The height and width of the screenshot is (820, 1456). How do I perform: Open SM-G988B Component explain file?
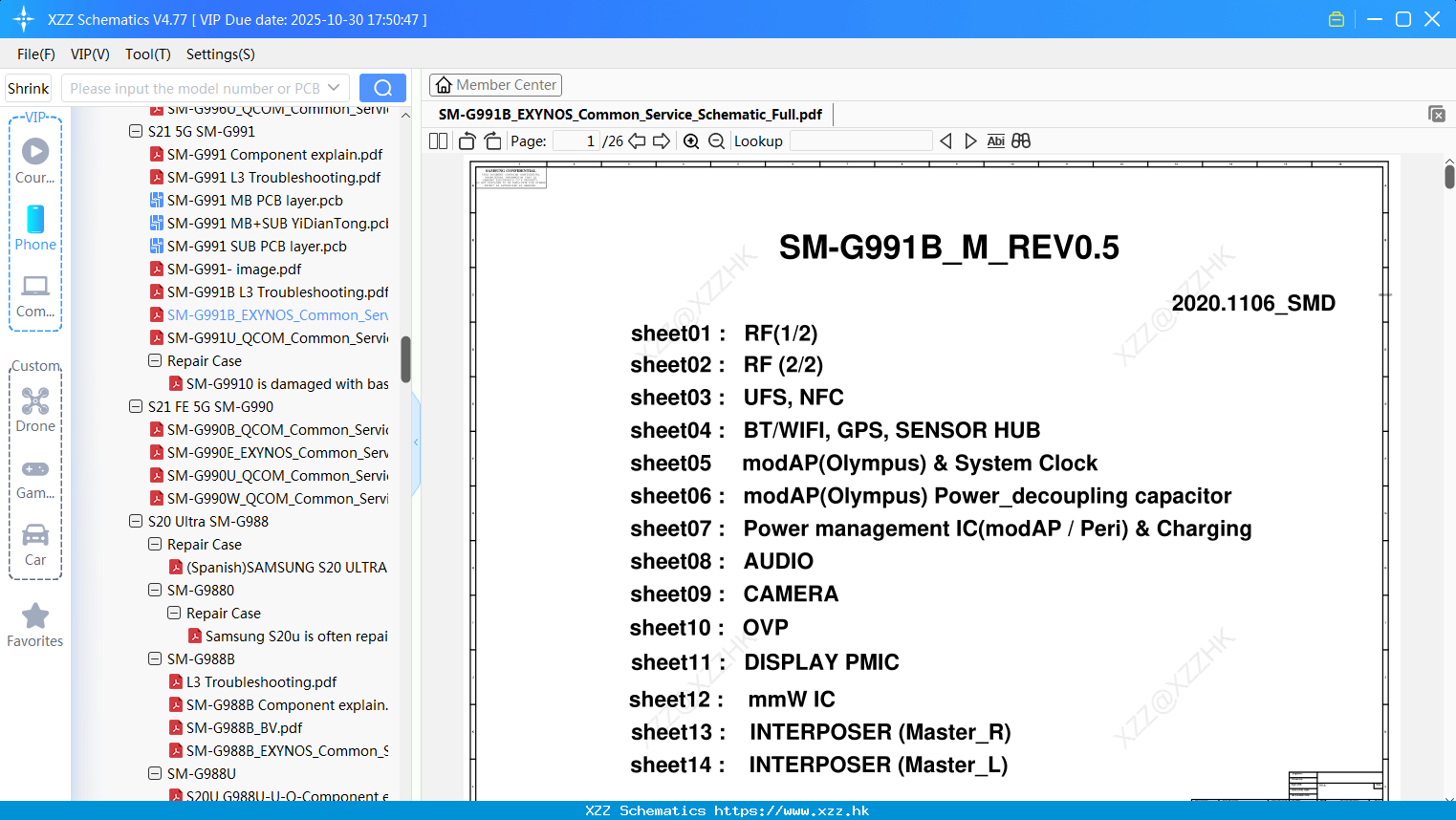pos(278,704)
